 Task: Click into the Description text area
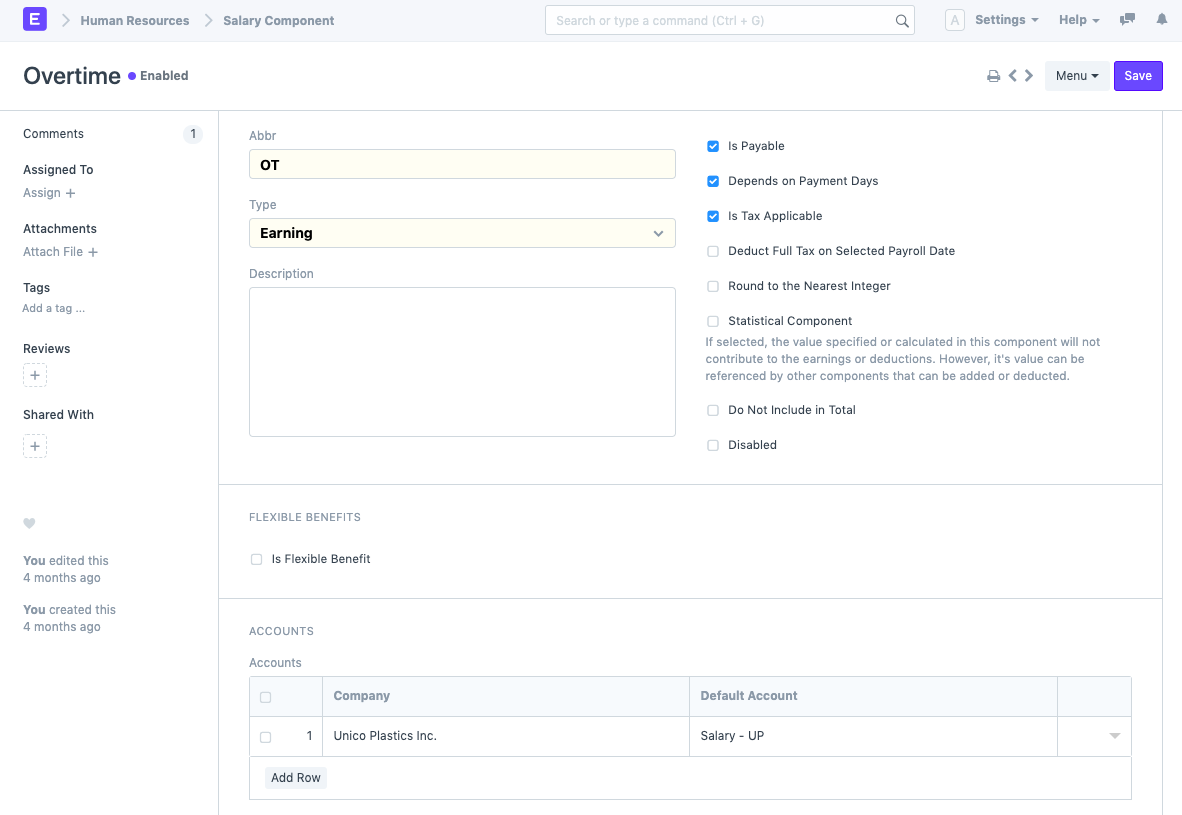[x=461, y=361]
